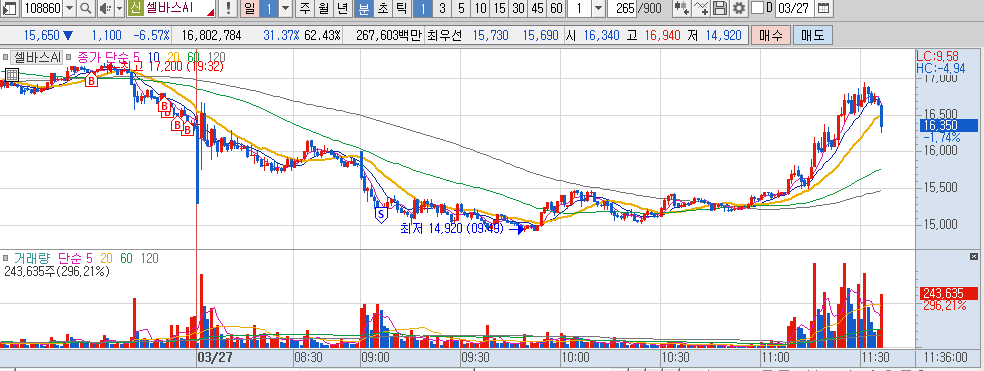Image resolution: width=984 pixels, height=371 pixels.
Task: Expand stock code 108860 dropdown
Action: [69, 9]
